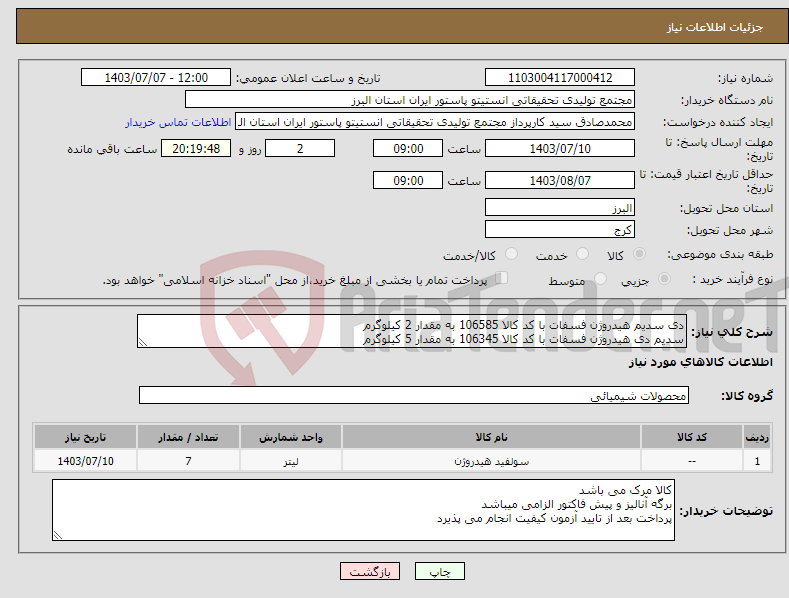Select the جزیی purchase type radio
The width and height of the screenshot is (789, 598).
(x=664, y=279)
